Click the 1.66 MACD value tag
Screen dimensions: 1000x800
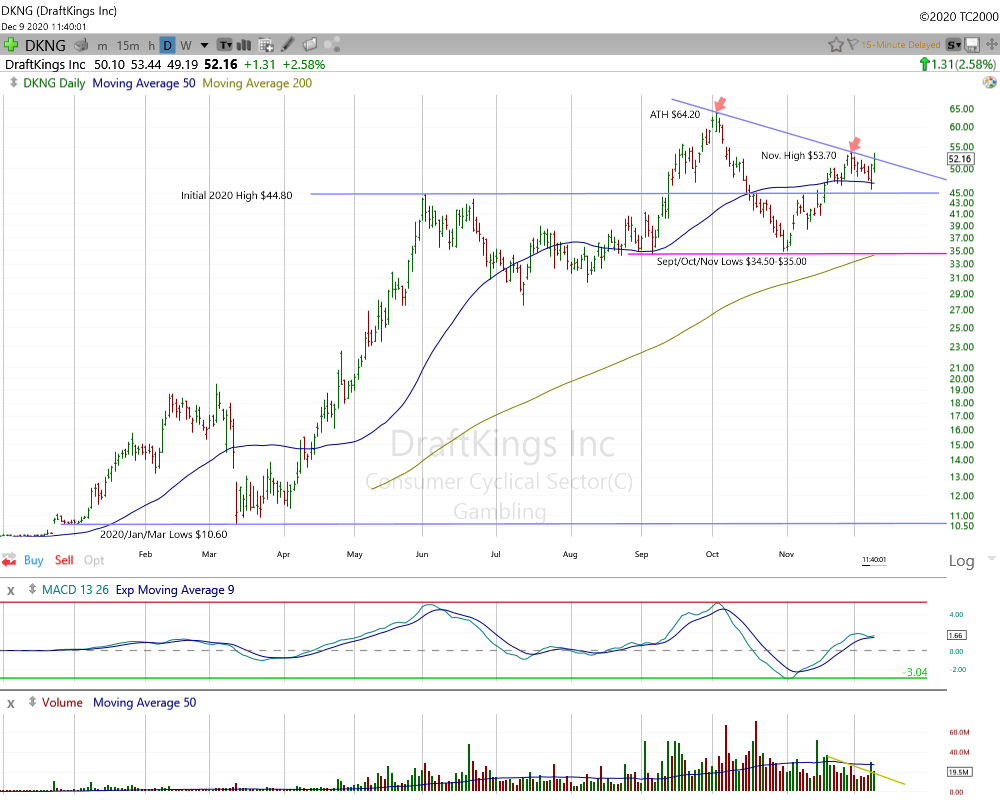coord(955,635)
